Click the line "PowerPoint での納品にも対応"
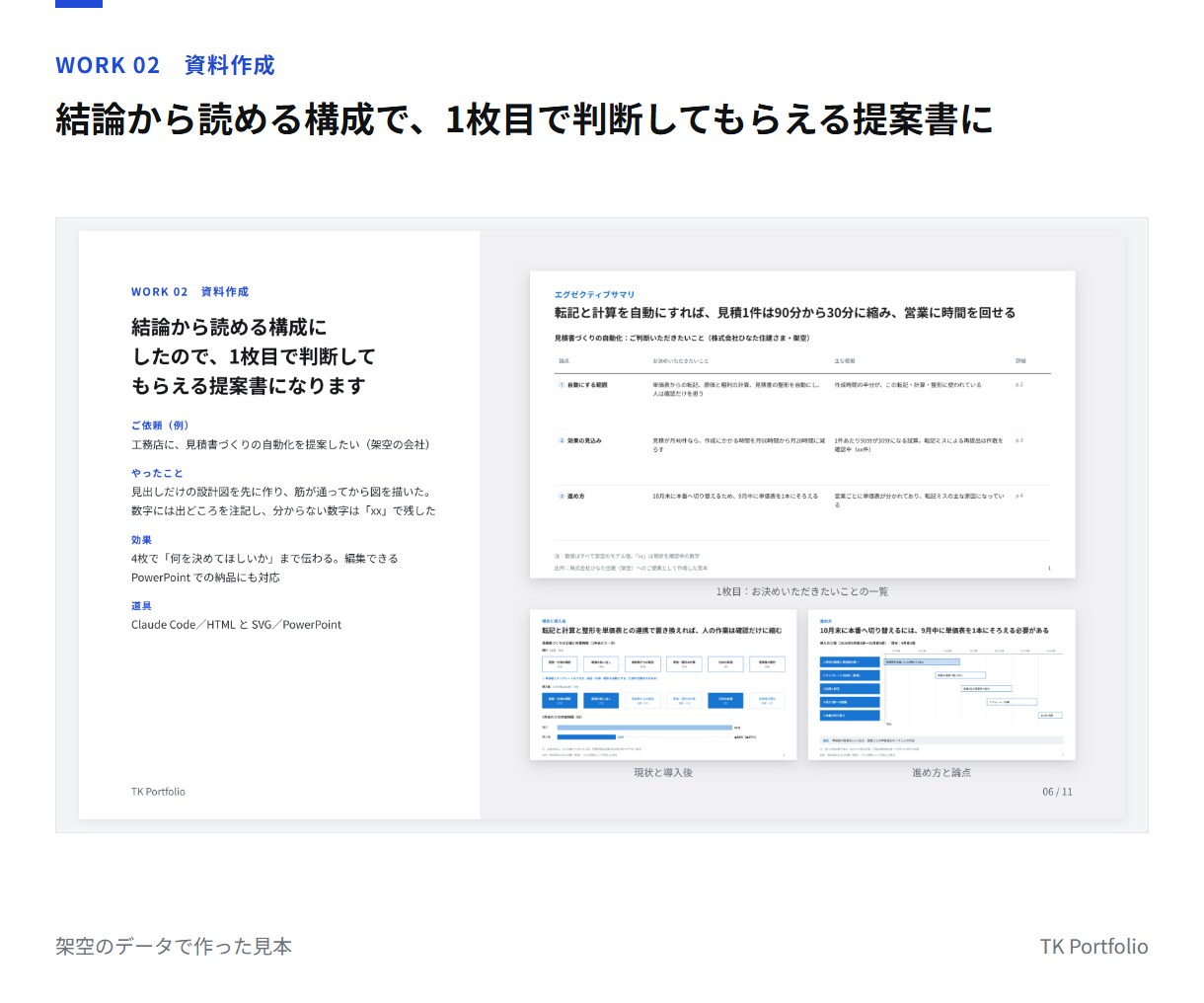Image resolution: width=1204 pixels, height=1003 pixels. coord(205,578)
